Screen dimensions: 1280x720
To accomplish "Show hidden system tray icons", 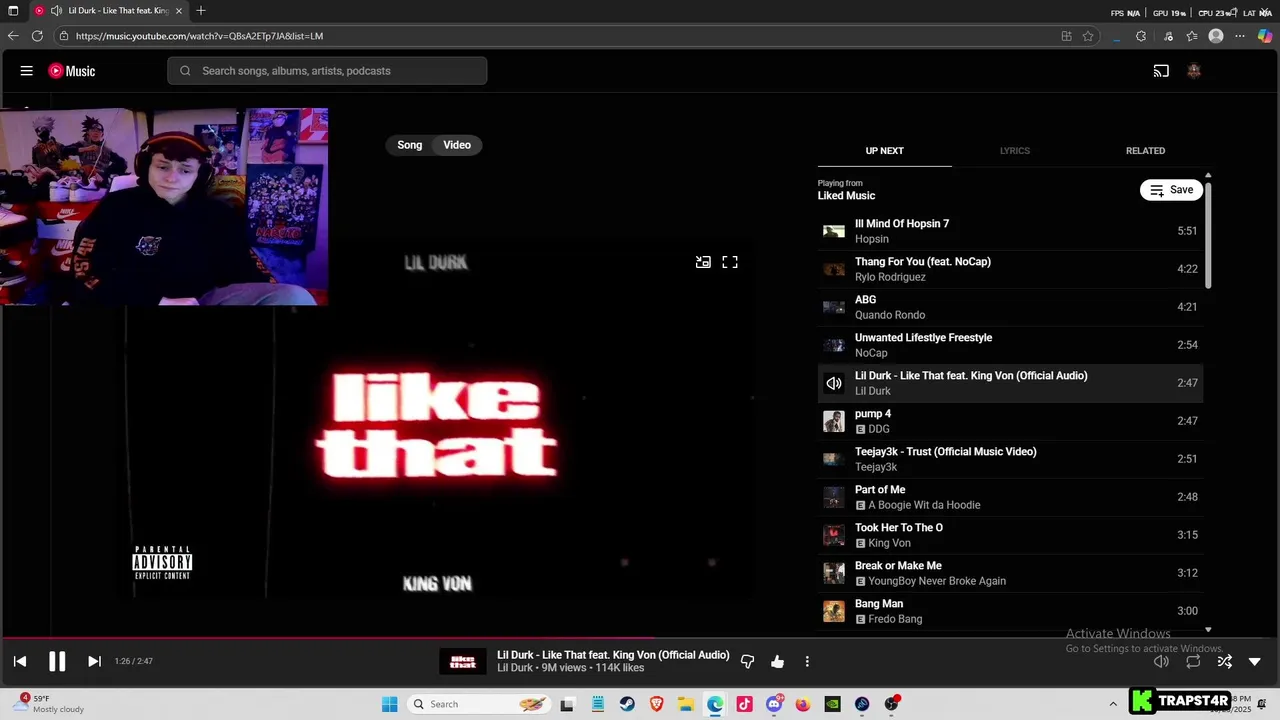I will [1113, 704].
